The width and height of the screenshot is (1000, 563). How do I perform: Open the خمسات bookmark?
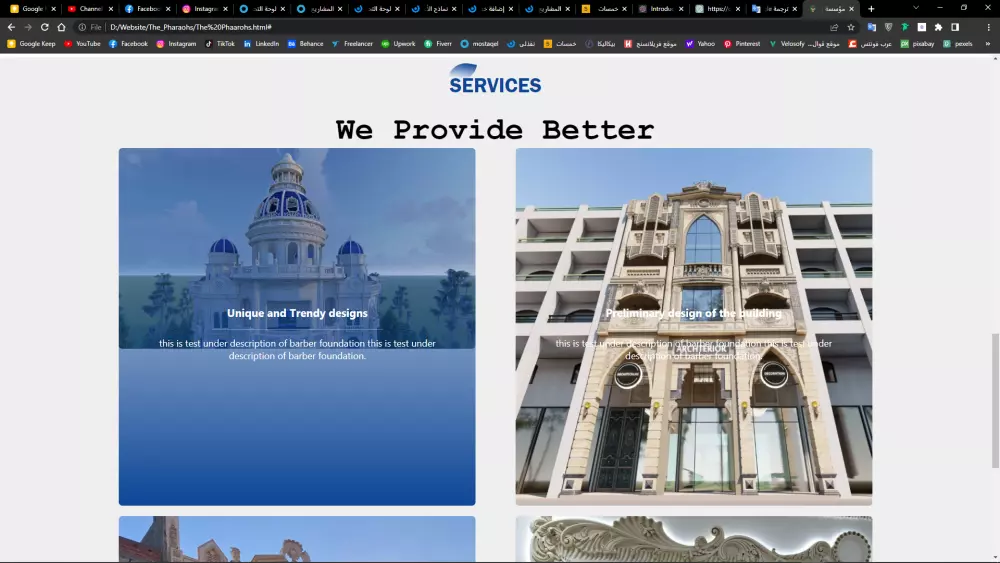[x=560, y=44]
